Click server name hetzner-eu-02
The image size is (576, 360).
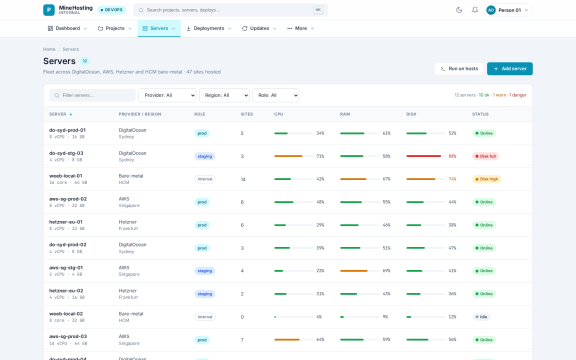[x=66, y=291]
